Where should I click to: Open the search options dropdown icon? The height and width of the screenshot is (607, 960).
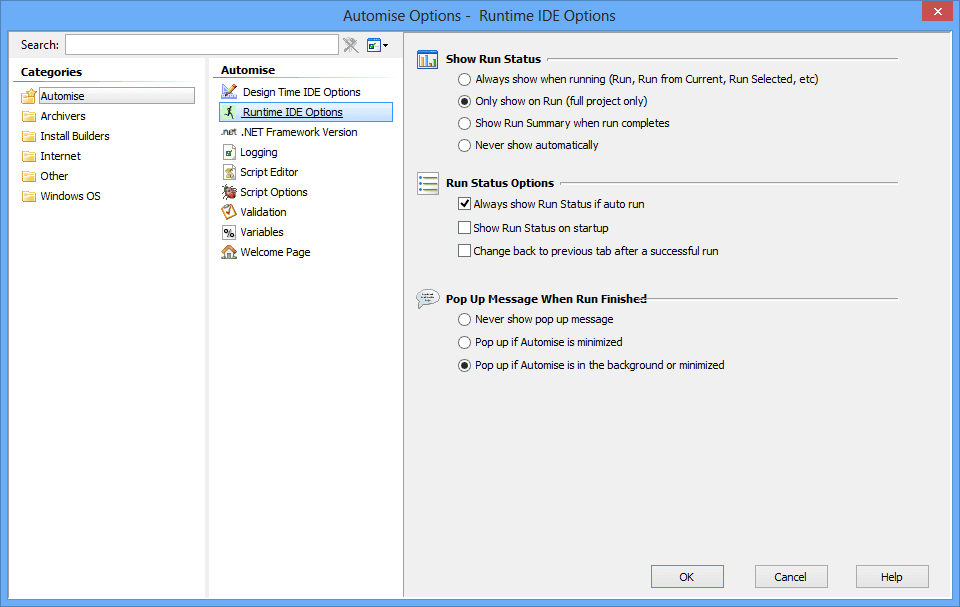(x=377, y=45)
